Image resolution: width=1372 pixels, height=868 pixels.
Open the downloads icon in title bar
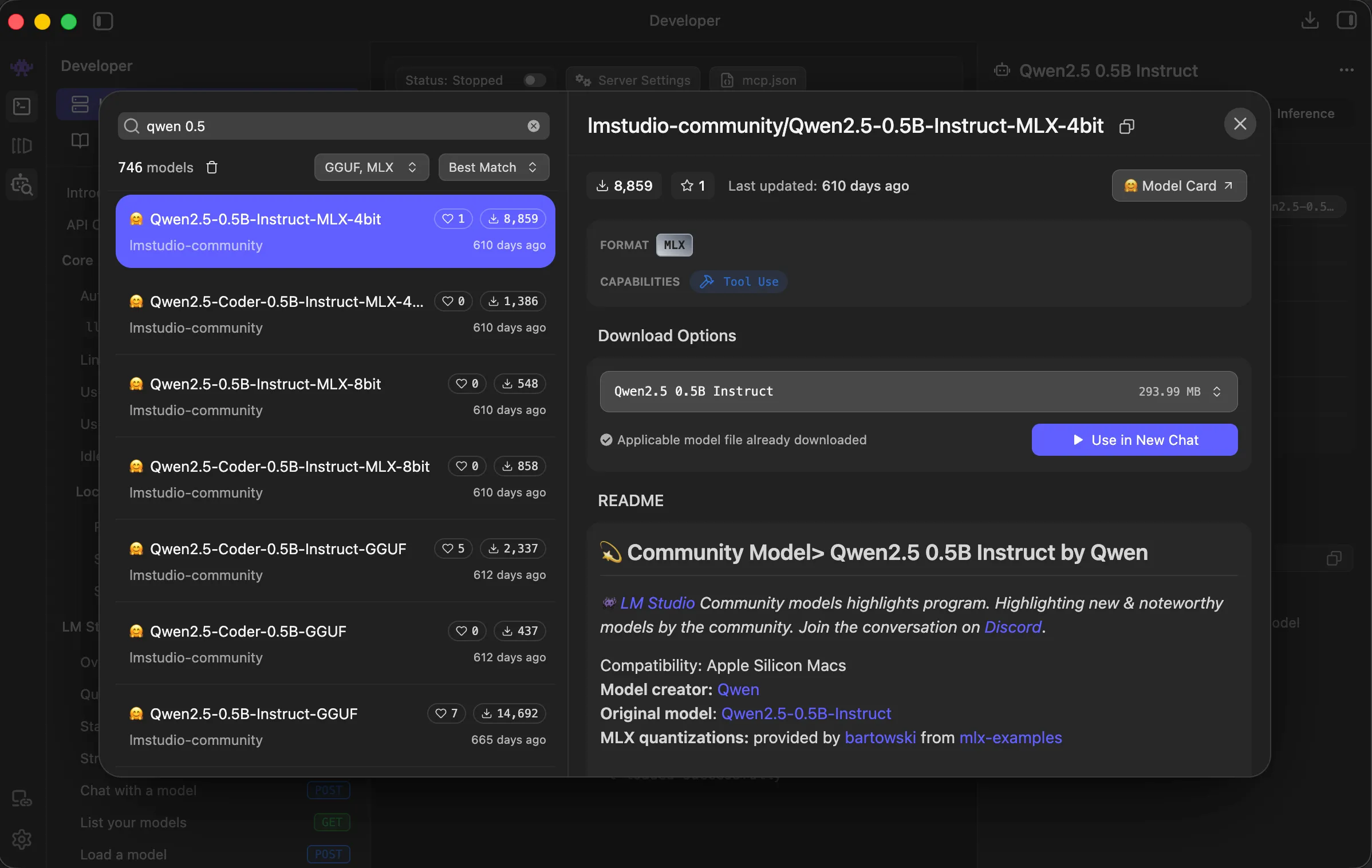pos(1310,21)
